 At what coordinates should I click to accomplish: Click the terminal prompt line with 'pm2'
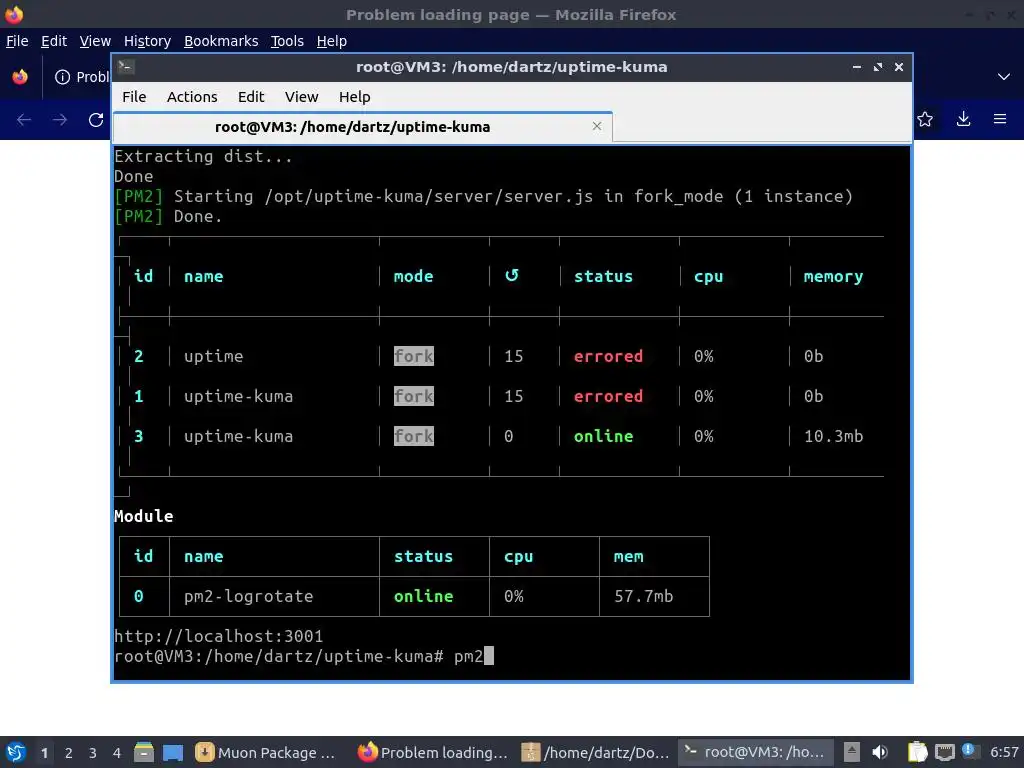coord(304,656)
